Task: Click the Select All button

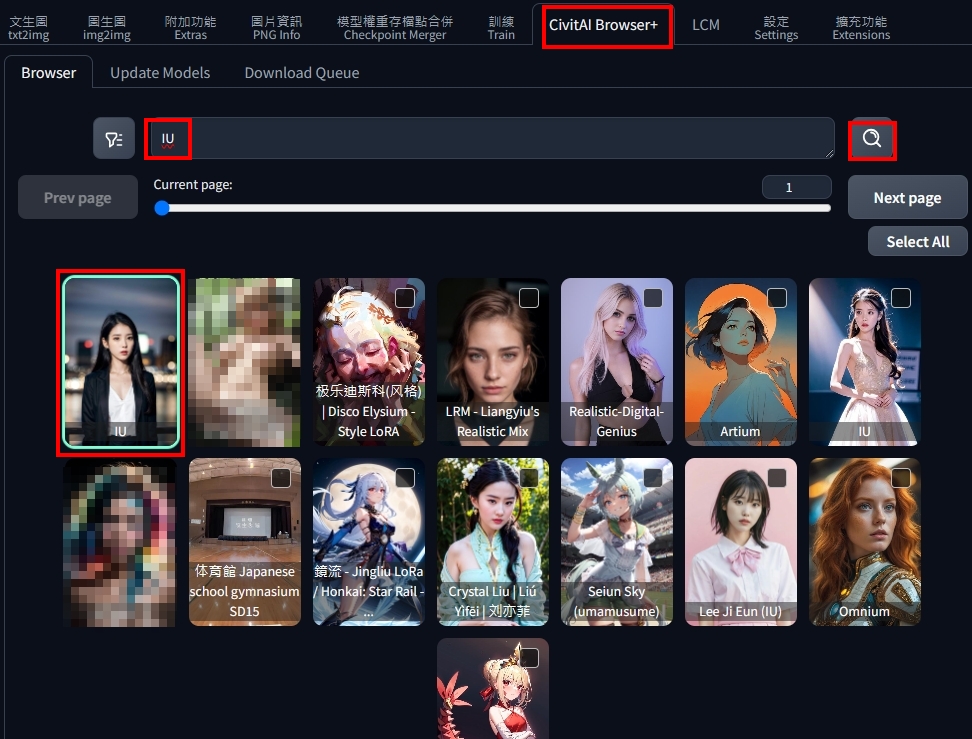Action: click(917, 241)
